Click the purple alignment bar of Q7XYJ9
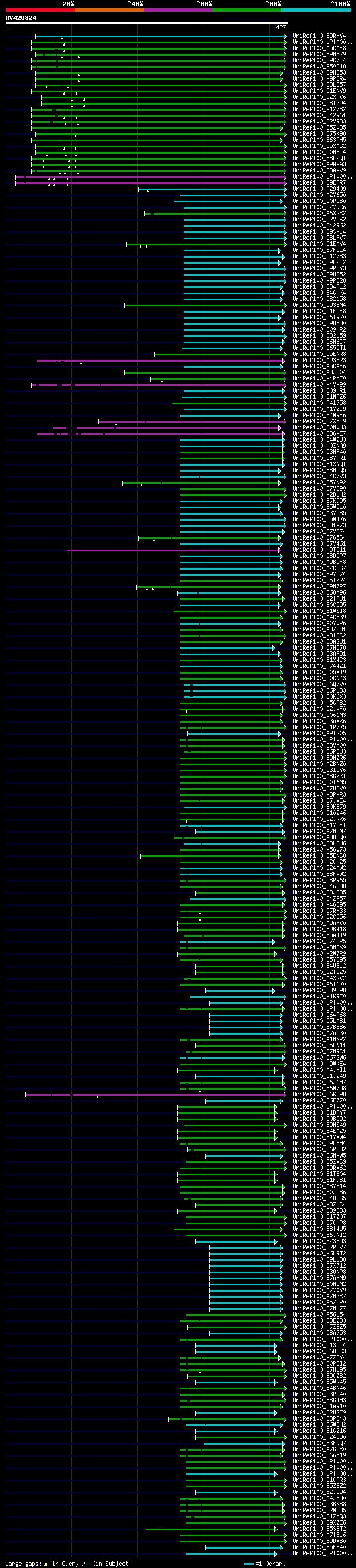This screenshot has height=1568, width=356. (x=192, y=422)
